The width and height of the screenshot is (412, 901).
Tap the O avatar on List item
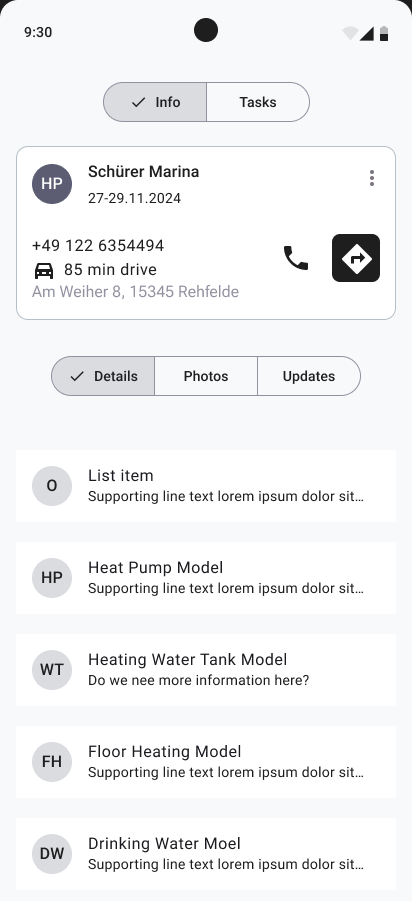coord(52,486)
